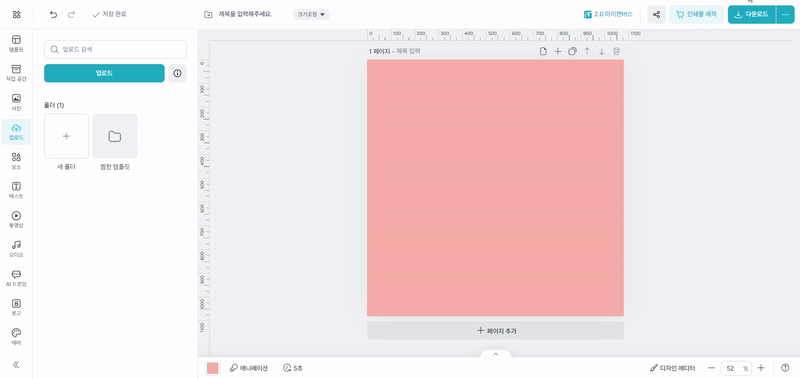The height and width of the screenshot is (378, 800).
Task: Click the 1 페이지 page label
Action: point(379,52)
